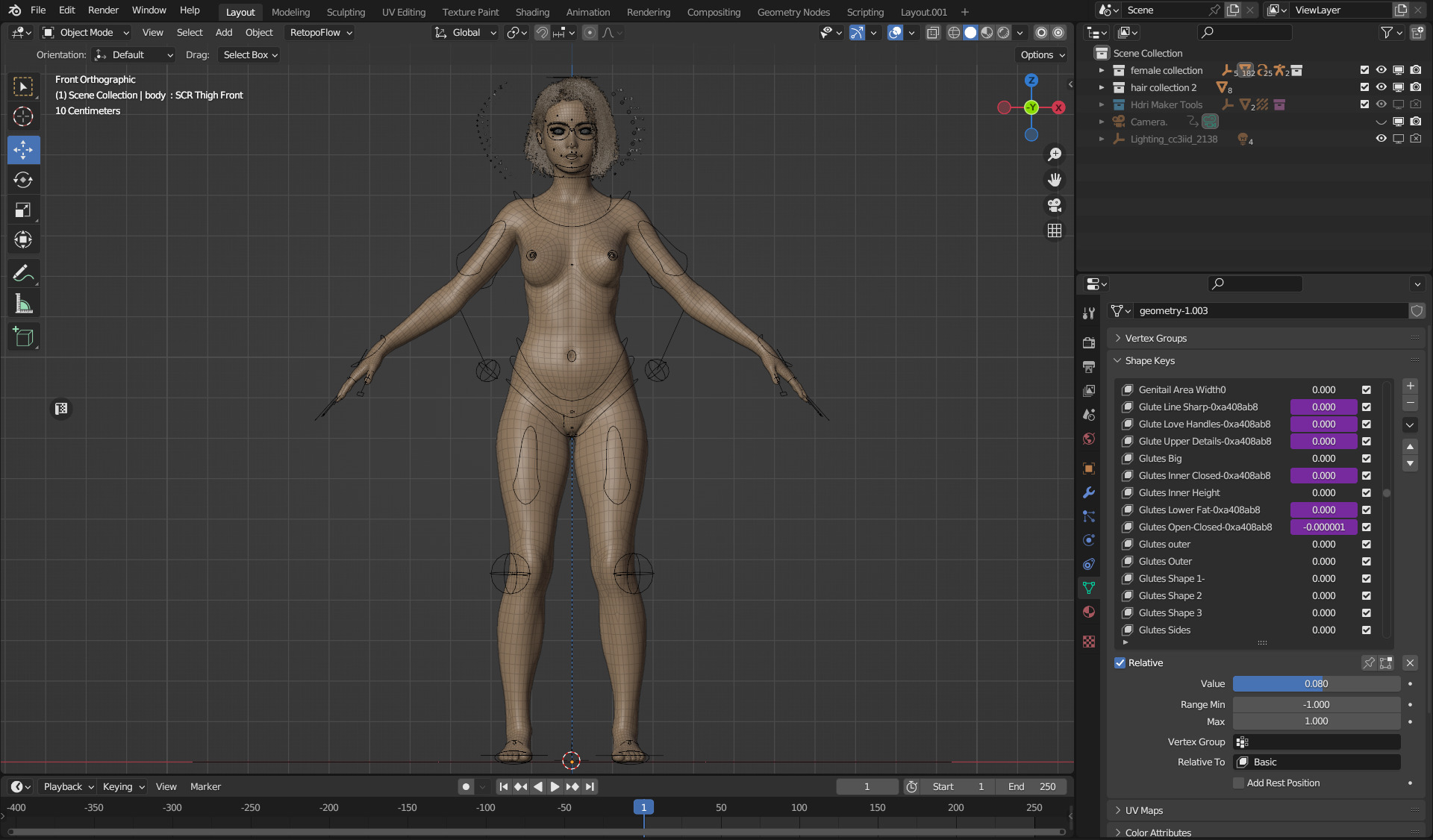The width and height of the screenshot is (1433, 840).
Task: Uncheck the Glutes Big shape key checkbox
Action: (x=1366, y=459)
